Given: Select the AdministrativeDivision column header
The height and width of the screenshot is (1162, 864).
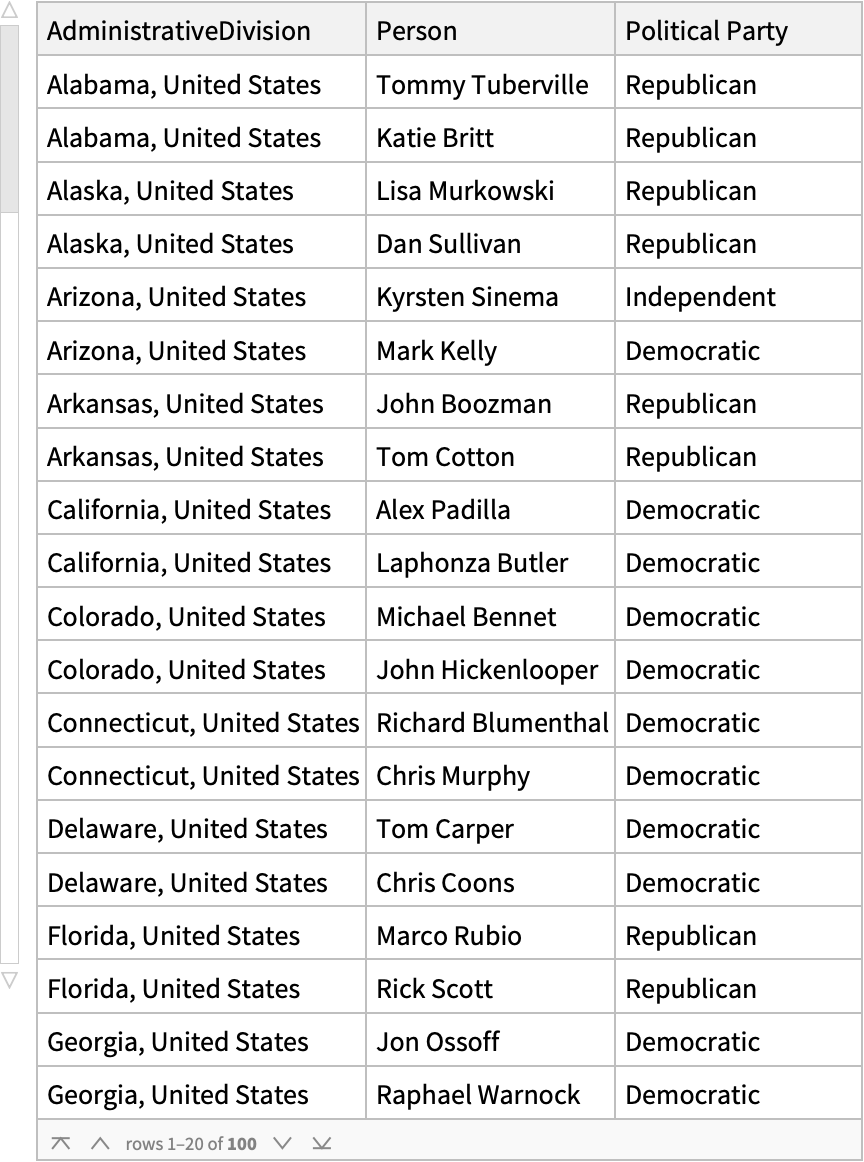Looking at the screenshot, I should tap(179, 31).
